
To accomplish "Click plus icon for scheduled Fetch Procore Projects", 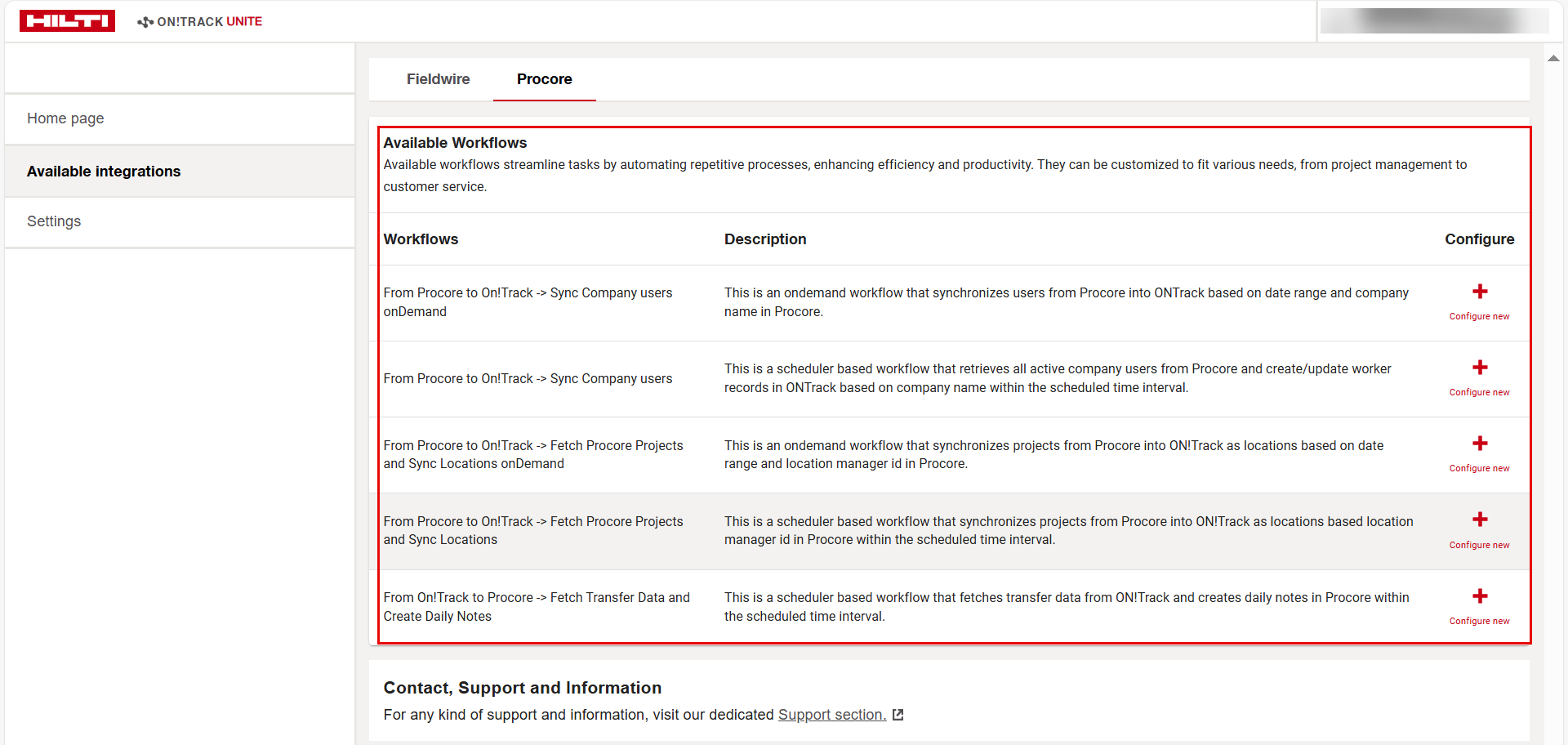I will [1480, 520].
